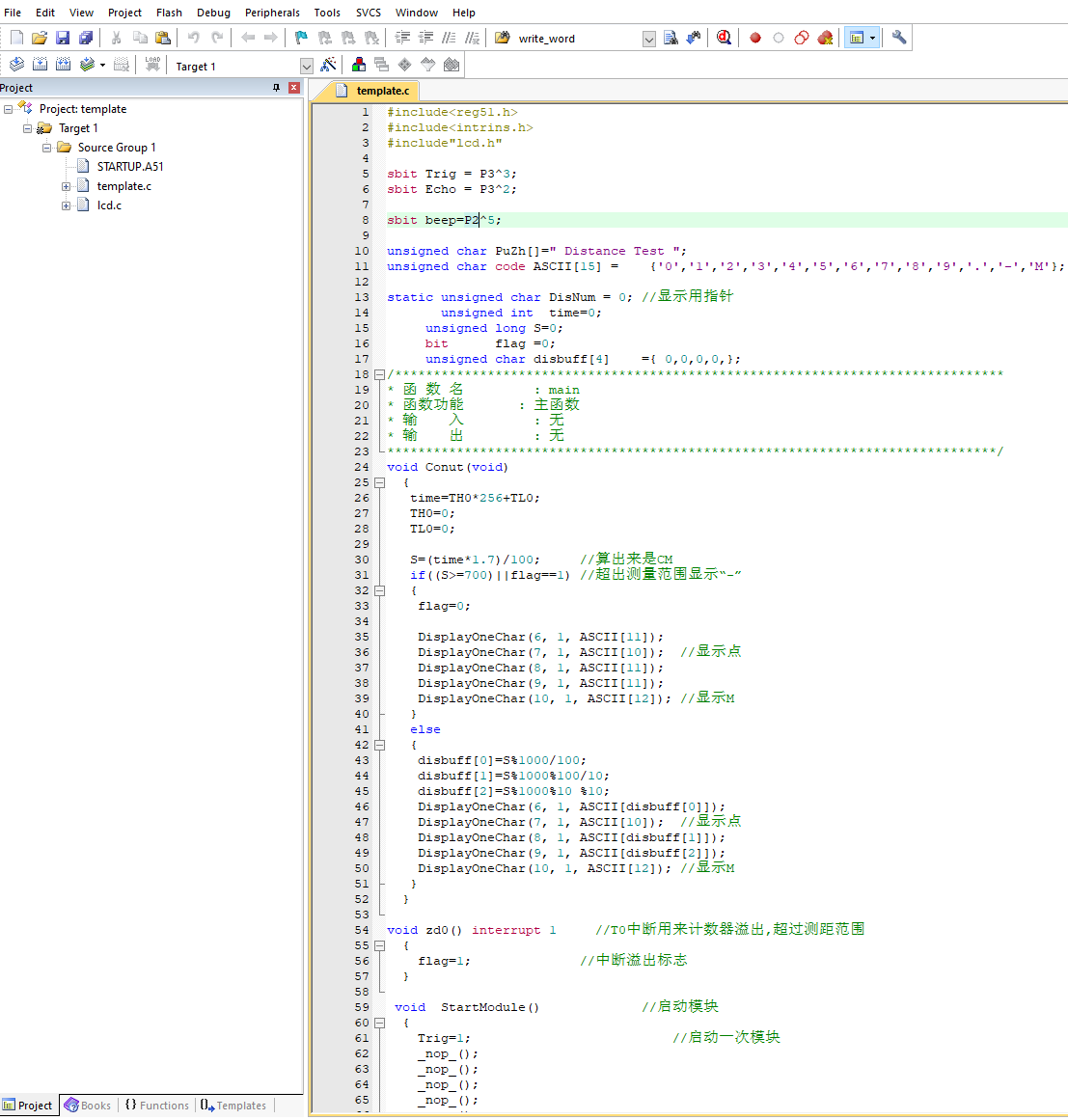The height and width of the screenshot is (1120, 1068).
Task: Close the Project panel
Action: 294,88
